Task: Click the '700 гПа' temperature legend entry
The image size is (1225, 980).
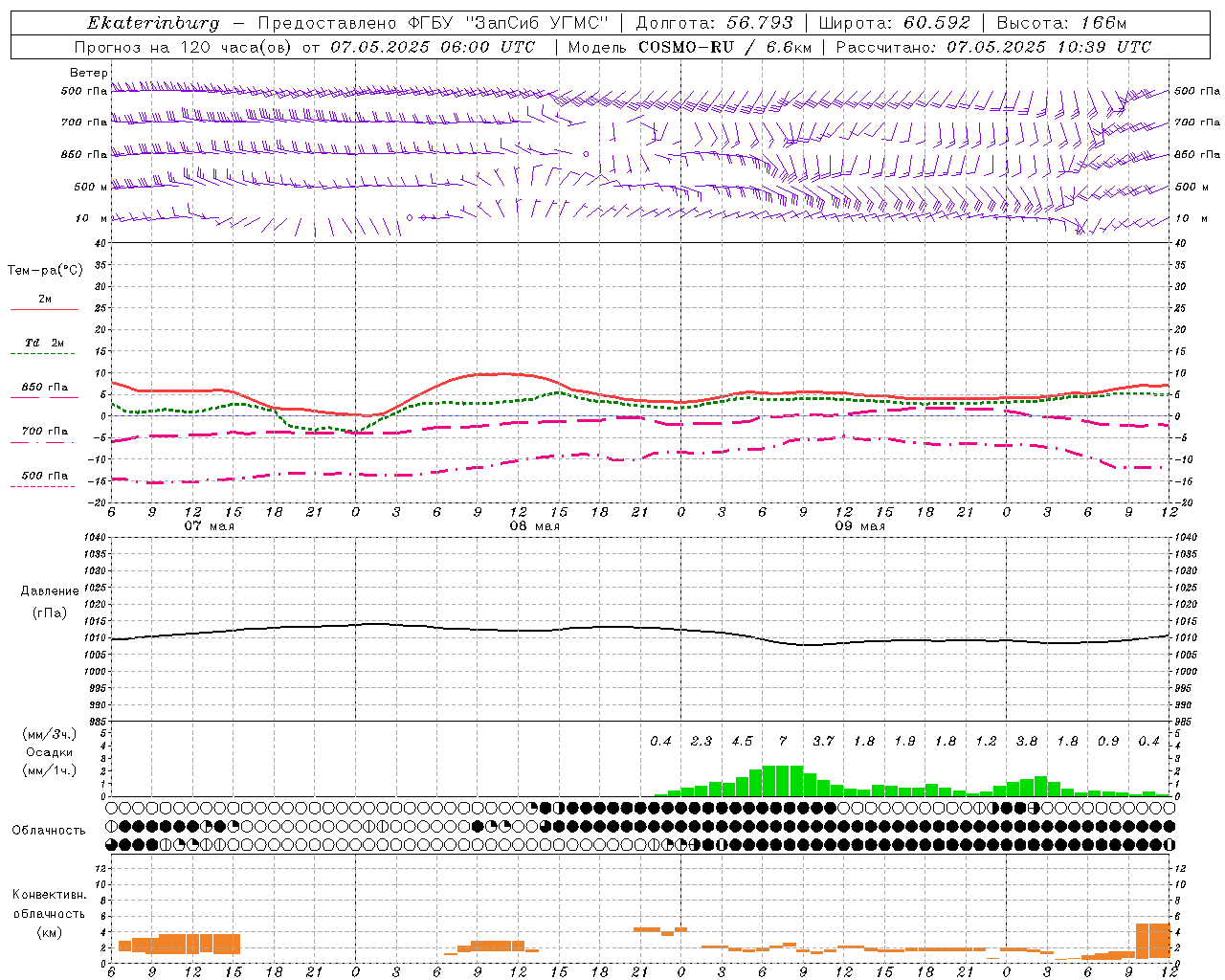Action: click(x=45, y=432)
